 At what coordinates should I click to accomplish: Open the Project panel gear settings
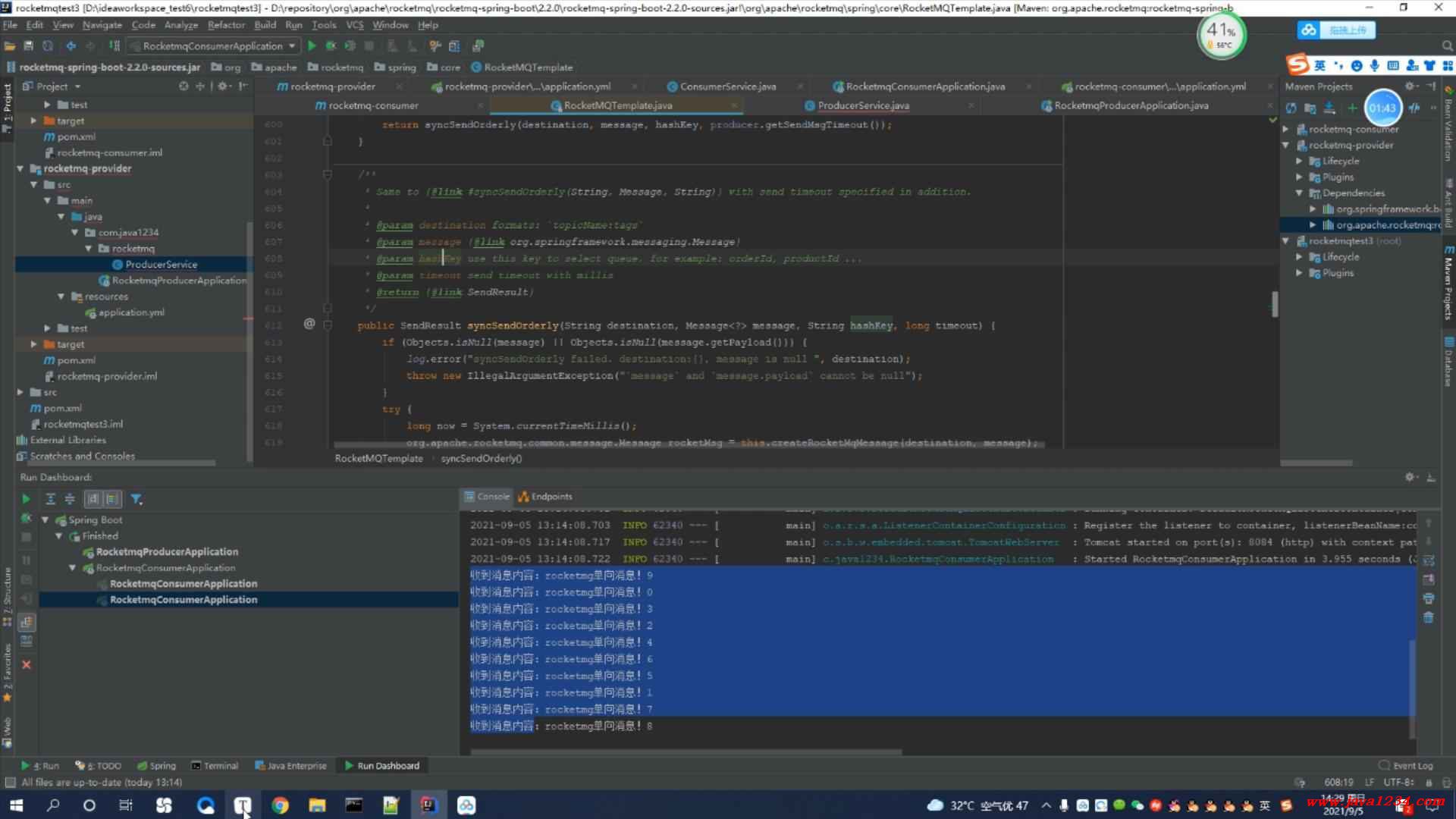tap(223, 86)
